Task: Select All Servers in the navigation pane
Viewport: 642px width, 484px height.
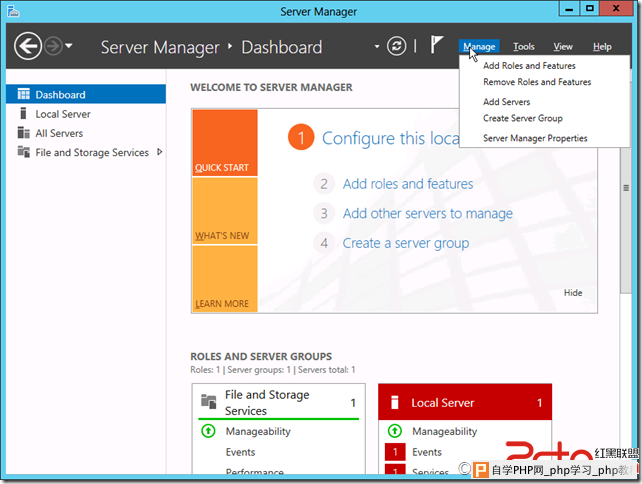Action: 59,133
